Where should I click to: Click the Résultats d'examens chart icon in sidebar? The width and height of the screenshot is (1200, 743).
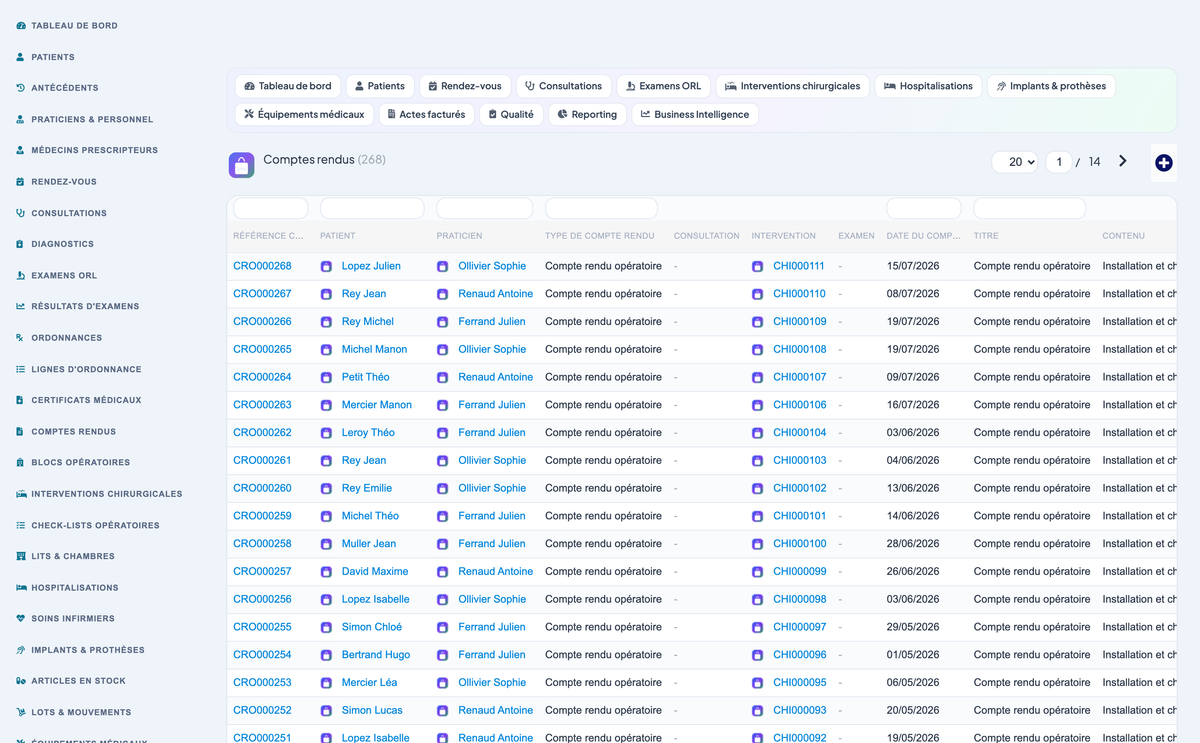click(21, 306)
